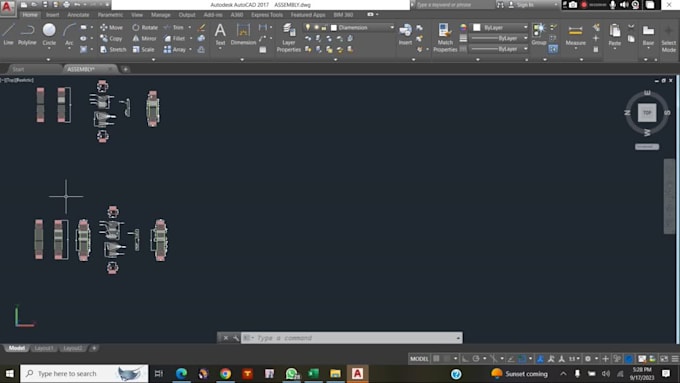Click the Plot printer icon
This screenshot has width=680, height=383.
[x=66, y=5]
